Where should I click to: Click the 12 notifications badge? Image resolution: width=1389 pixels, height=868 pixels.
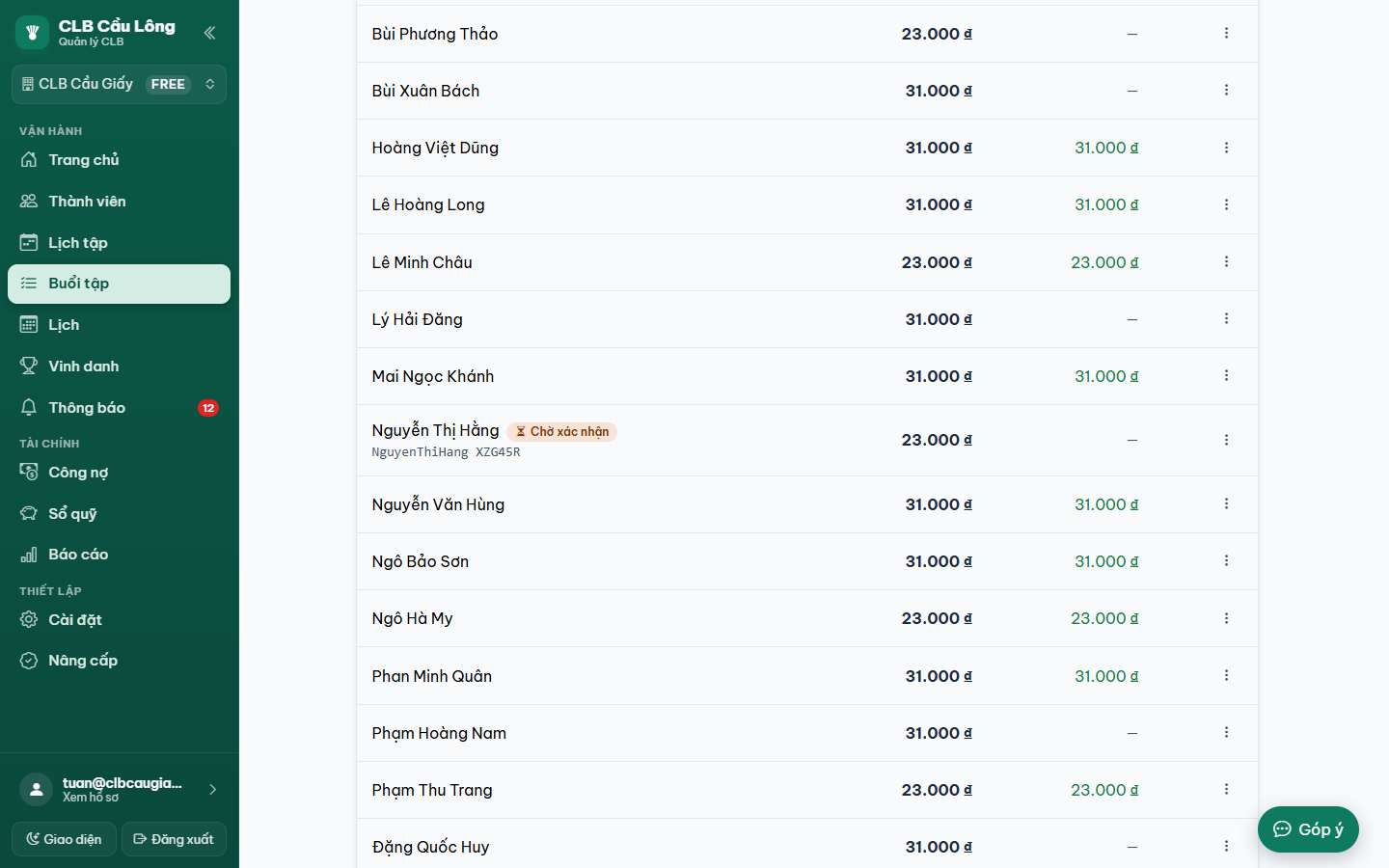(208, 408)
